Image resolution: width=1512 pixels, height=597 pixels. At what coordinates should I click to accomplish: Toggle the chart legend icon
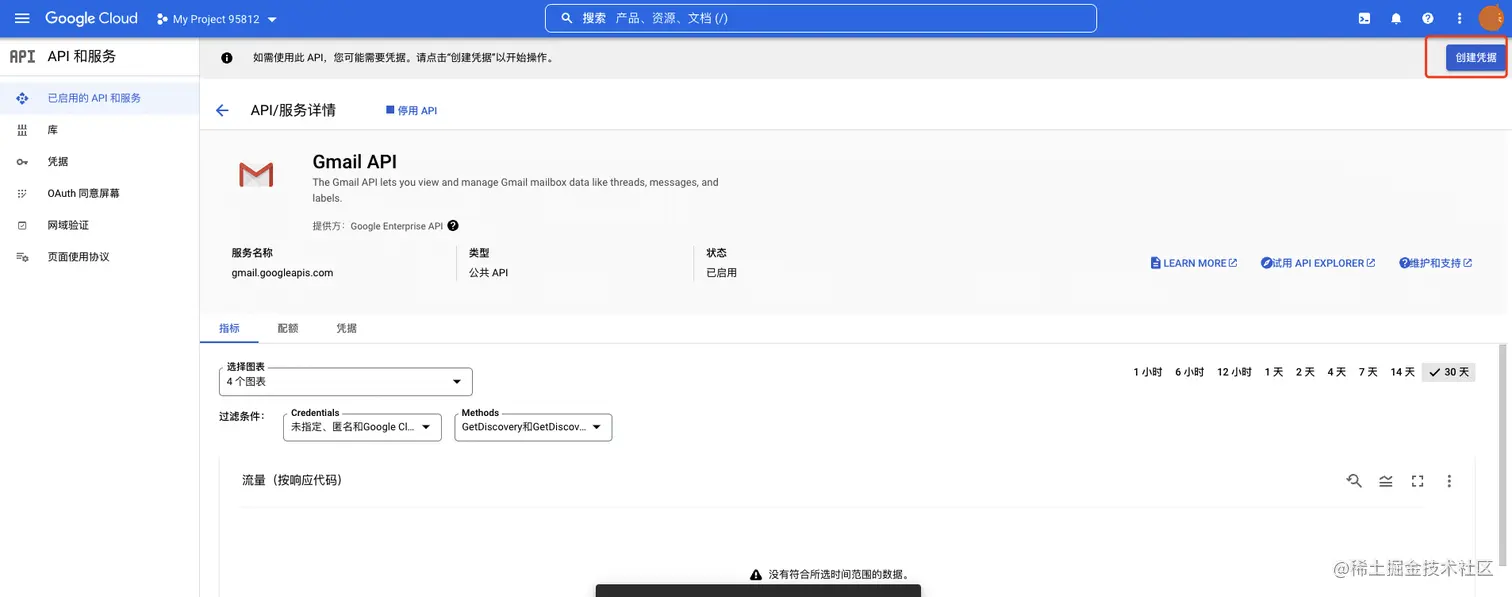point(1386,481)
